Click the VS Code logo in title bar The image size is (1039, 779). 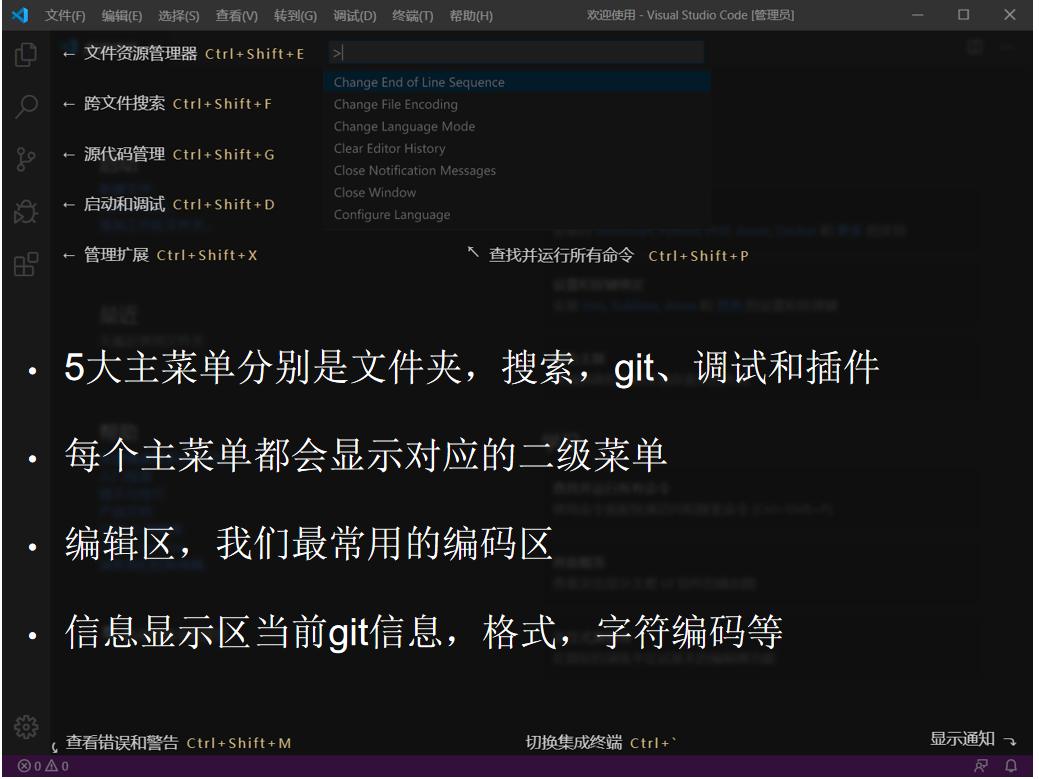[x=20, y=15]
